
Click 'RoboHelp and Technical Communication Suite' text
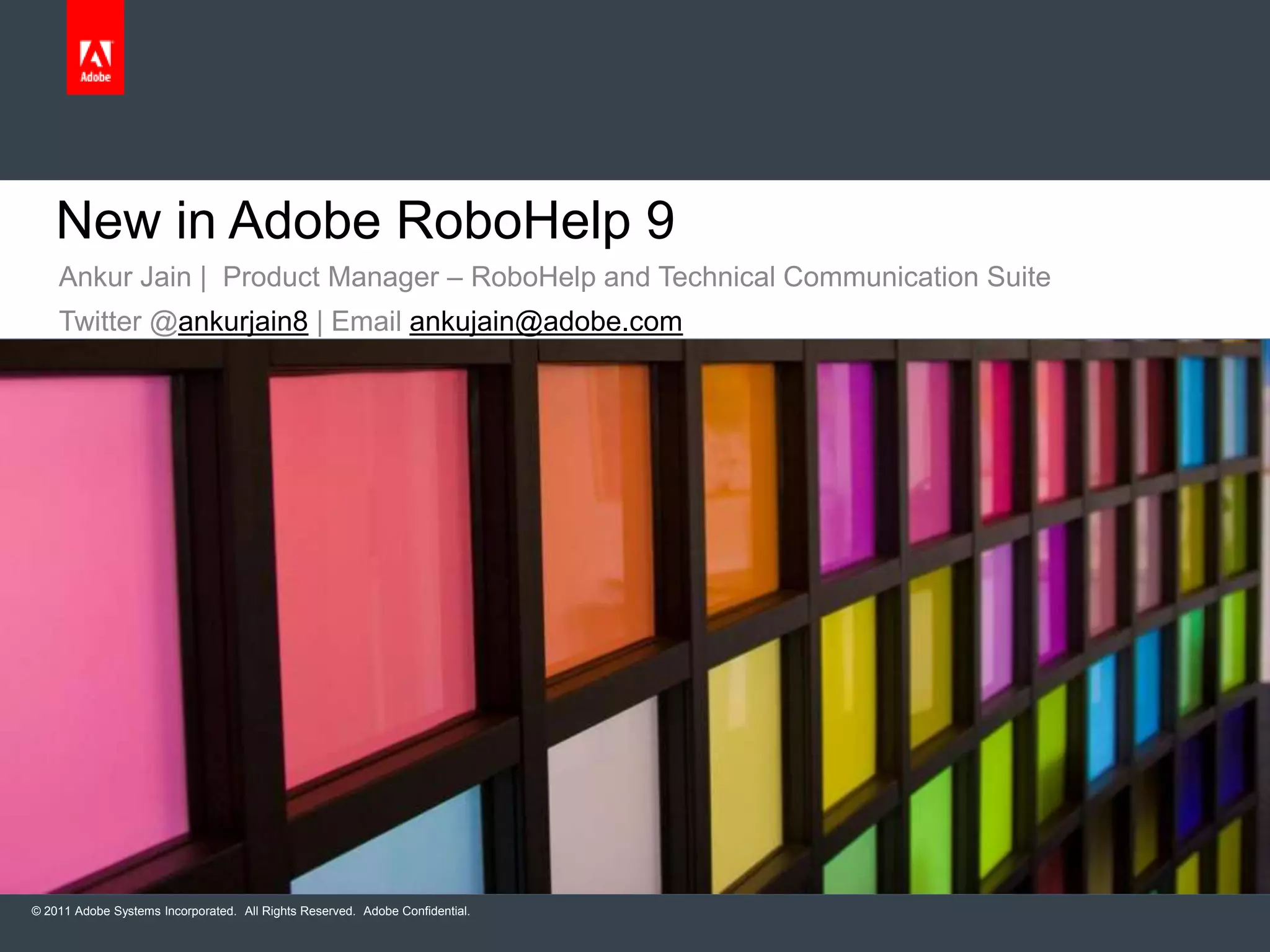760,277
